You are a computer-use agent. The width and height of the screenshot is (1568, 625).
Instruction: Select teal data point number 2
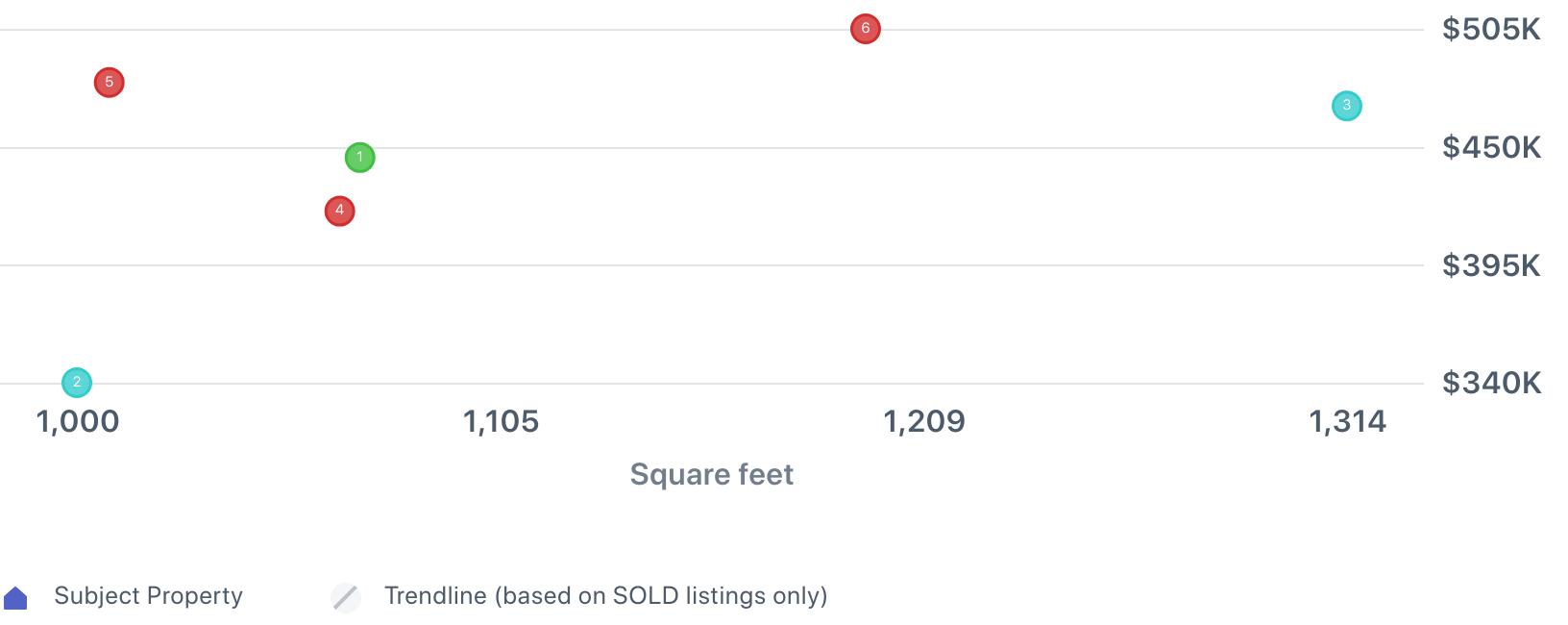(x=77, y=383)
